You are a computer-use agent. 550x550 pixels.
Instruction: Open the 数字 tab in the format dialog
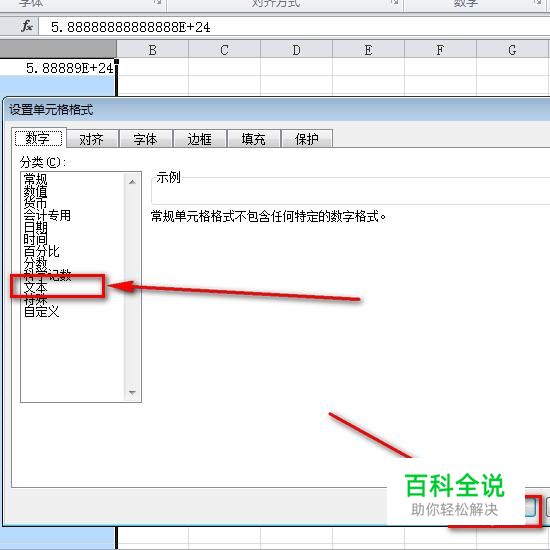point(38,139)
